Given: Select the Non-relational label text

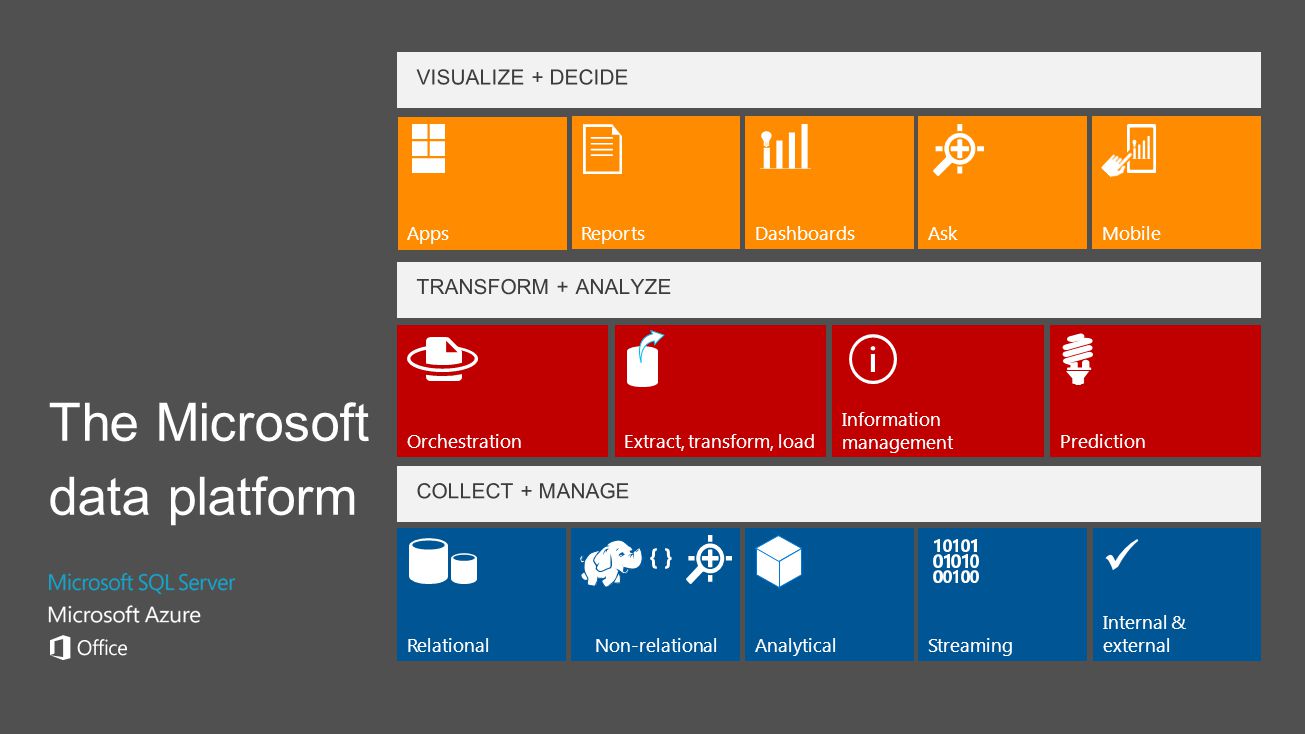Looking at the screenshot, I should pos(656,646).
